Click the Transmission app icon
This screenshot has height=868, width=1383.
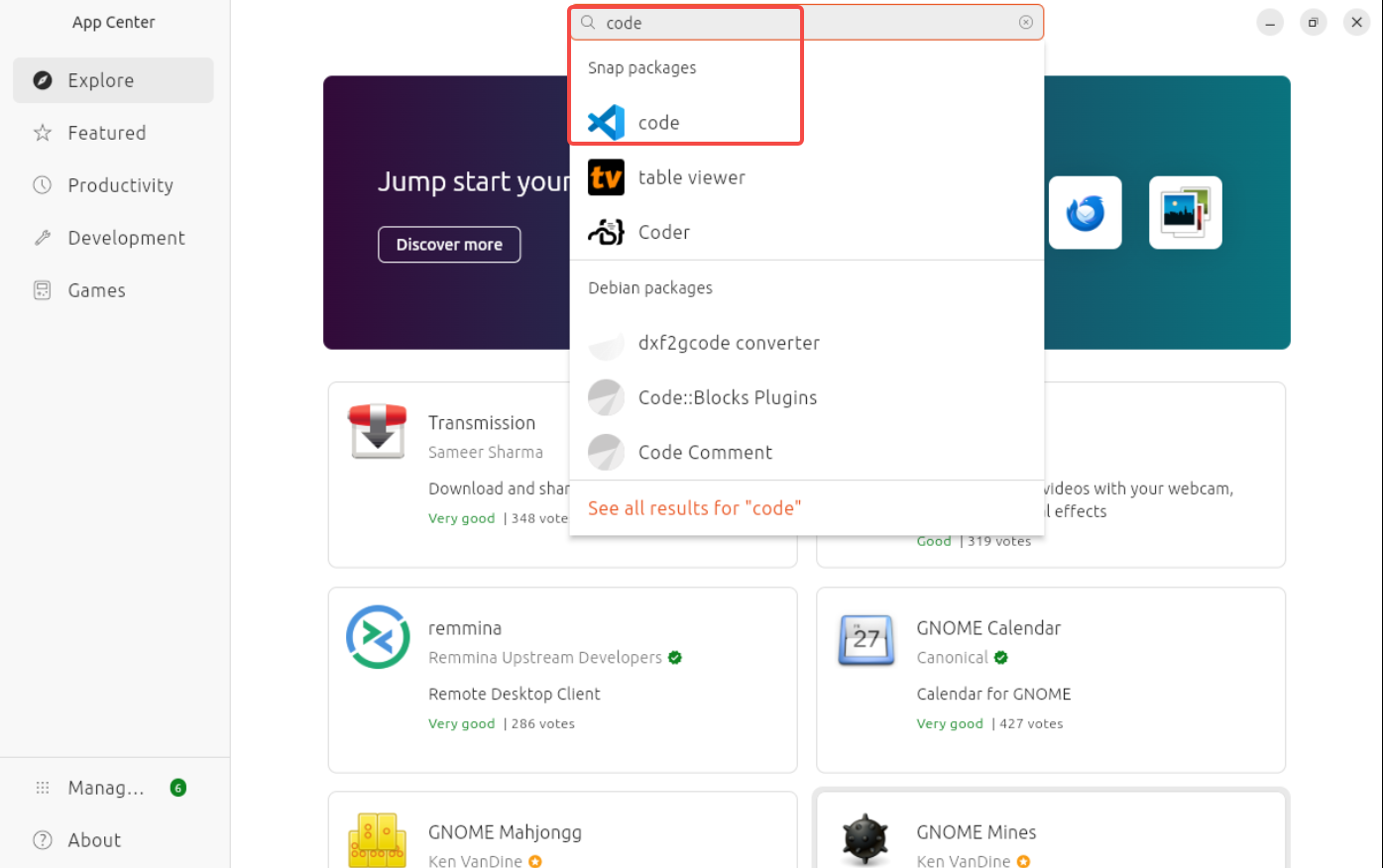tap(378, 431)
